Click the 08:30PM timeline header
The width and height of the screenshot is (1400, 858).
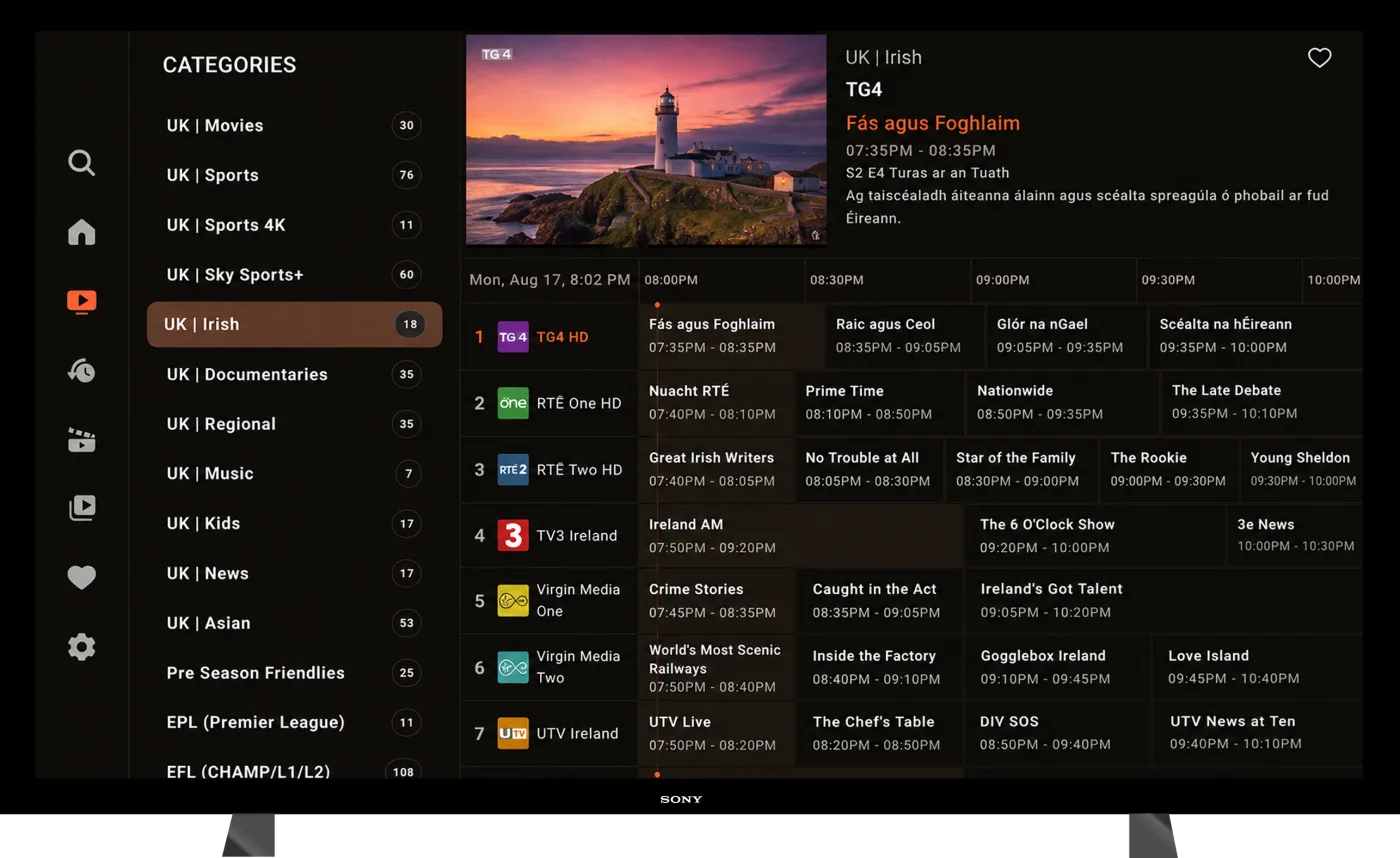[888, 280]
